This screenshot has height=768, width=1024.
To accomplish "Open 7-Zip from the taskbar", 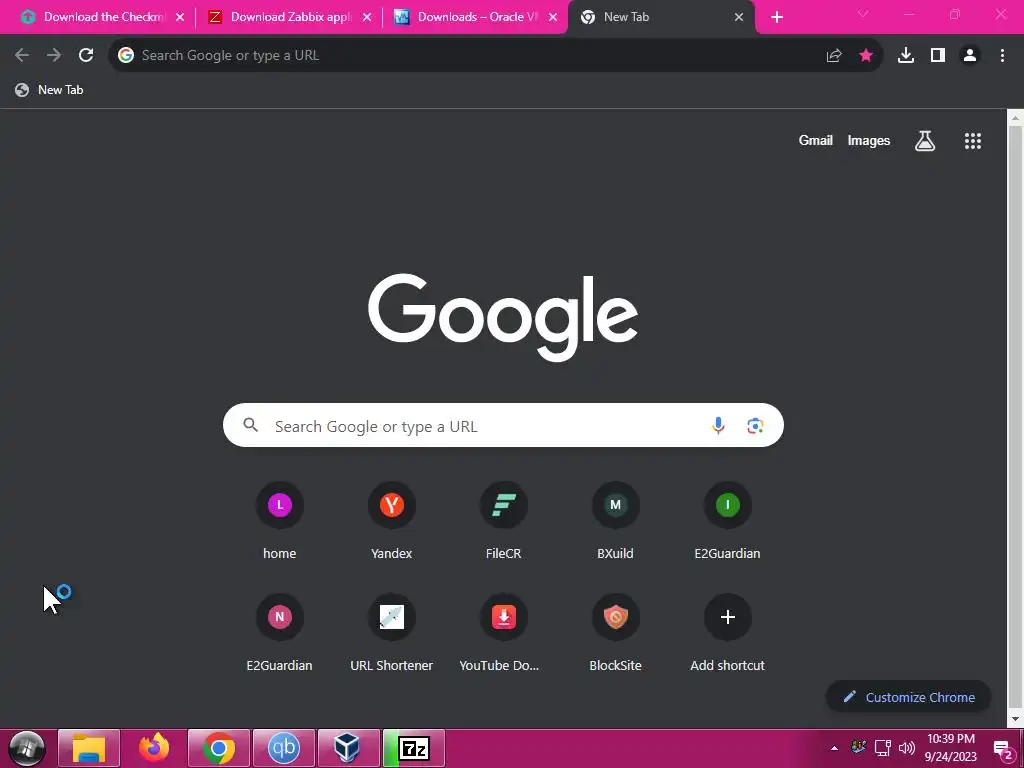I will (414, 748).
